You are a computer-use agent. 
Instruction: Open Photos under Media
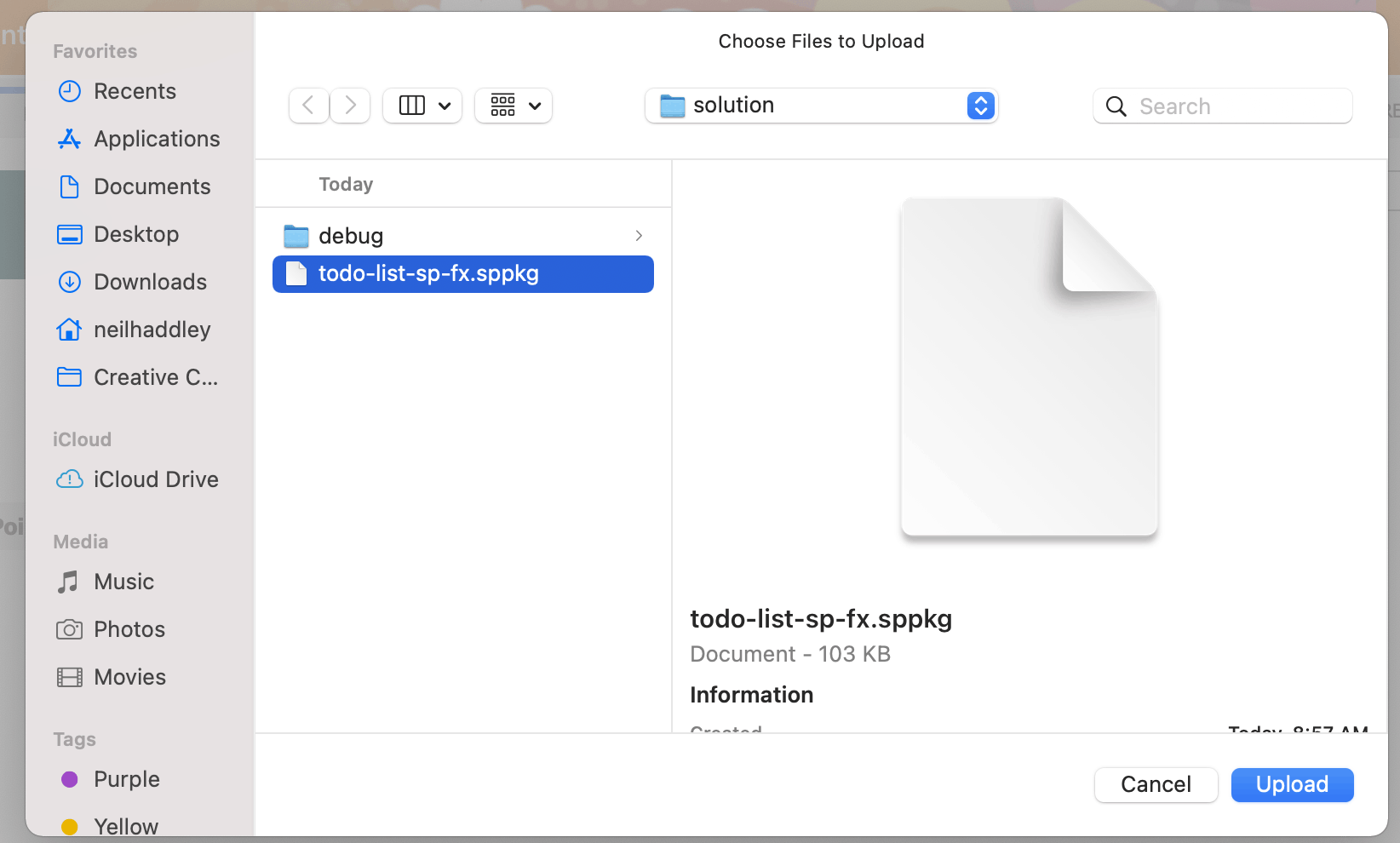click(129, 629)
